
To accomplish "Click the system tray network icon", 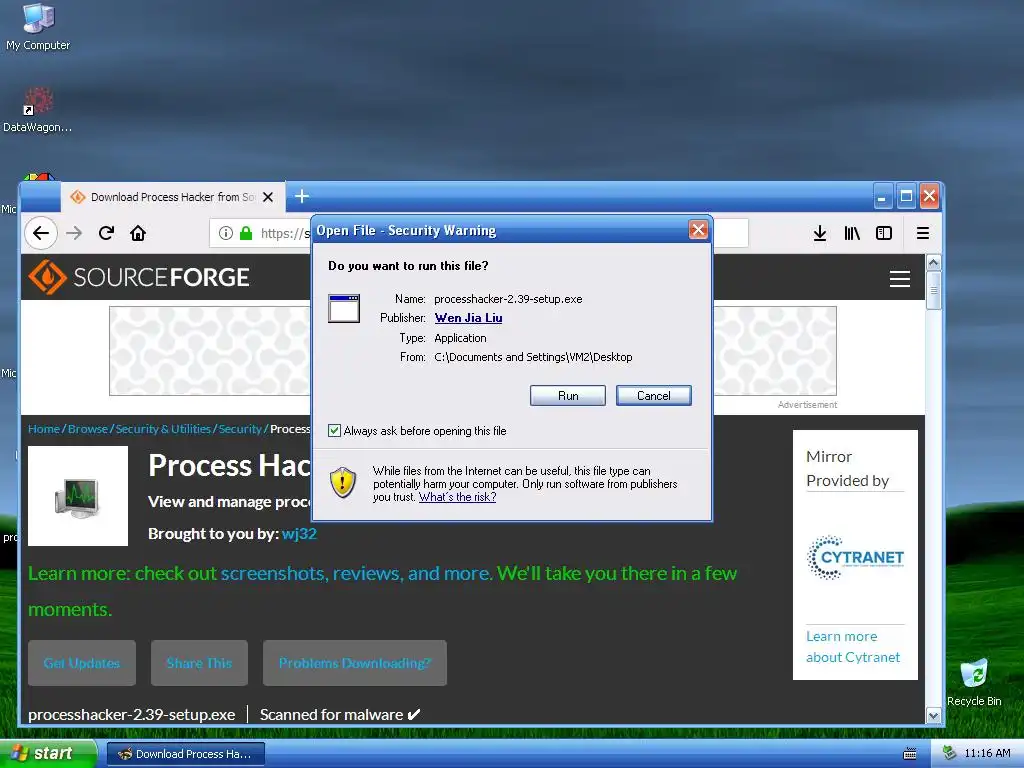I will tap(949, 754).
